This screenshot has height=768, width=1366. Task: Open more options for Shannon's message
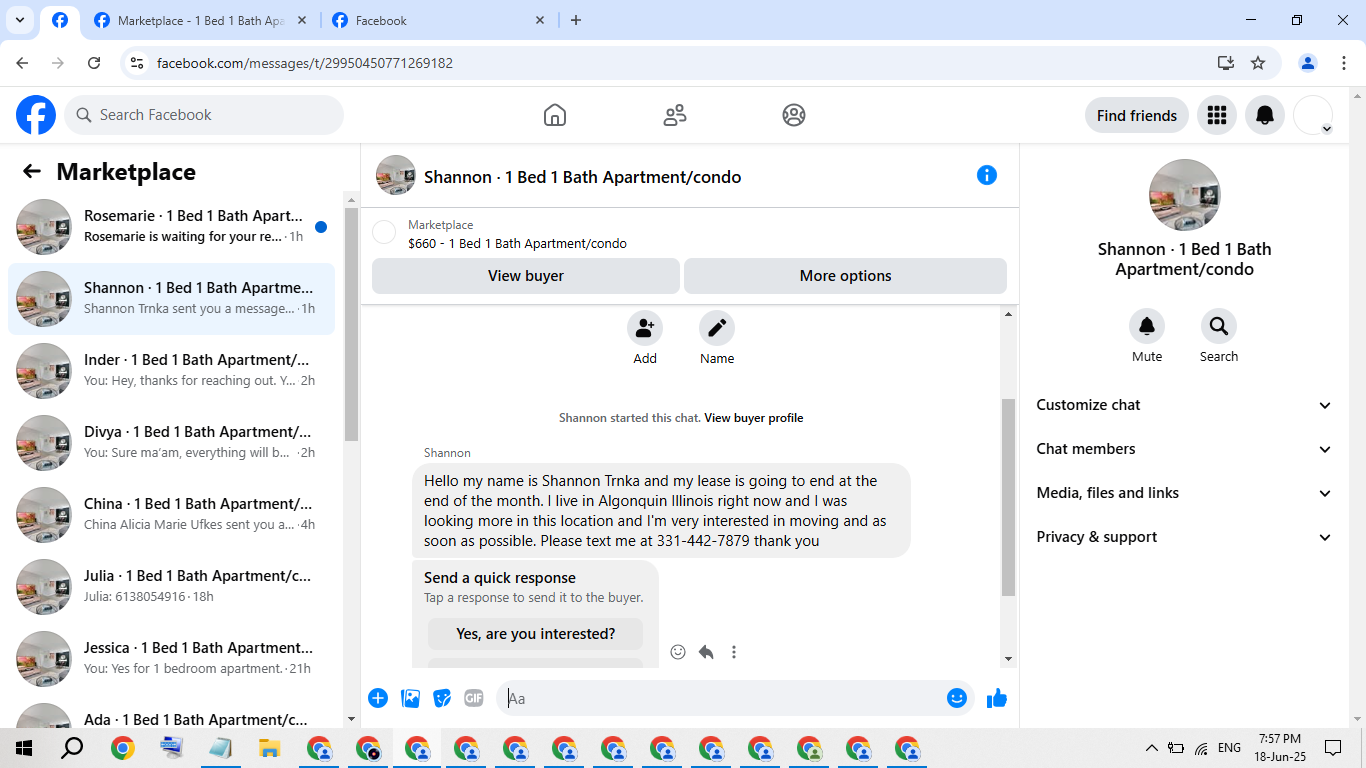(734, 652)
